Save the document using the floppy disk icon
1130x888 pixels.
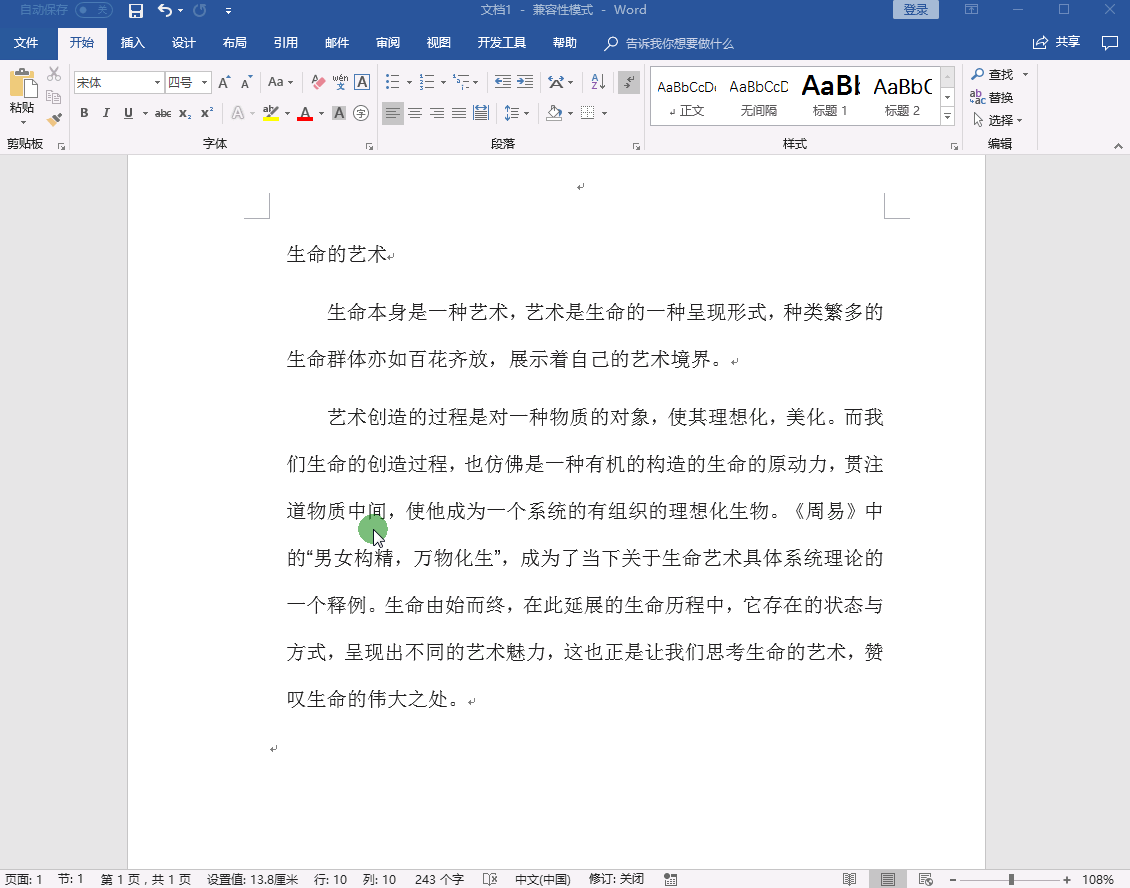click(x=135, y=10)
